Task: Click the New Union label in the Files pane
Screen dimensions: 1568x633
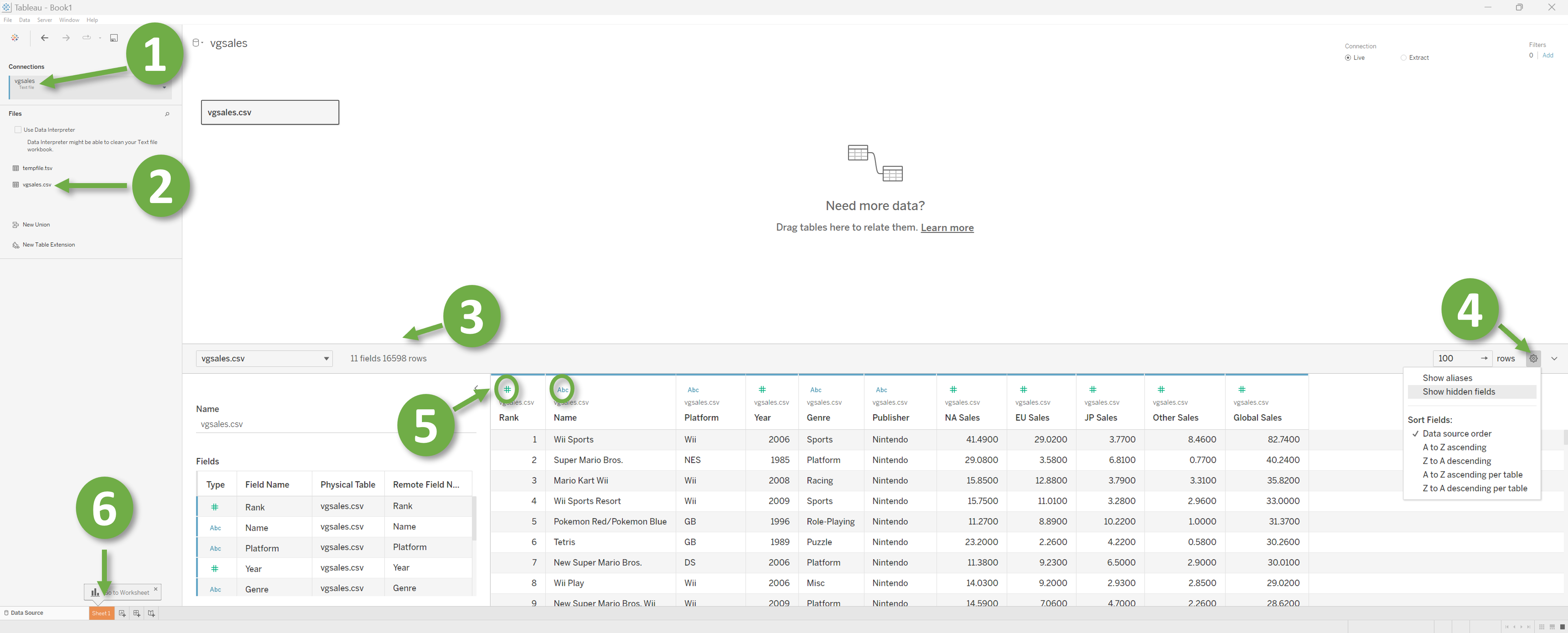Action: [x=36, y=224]
